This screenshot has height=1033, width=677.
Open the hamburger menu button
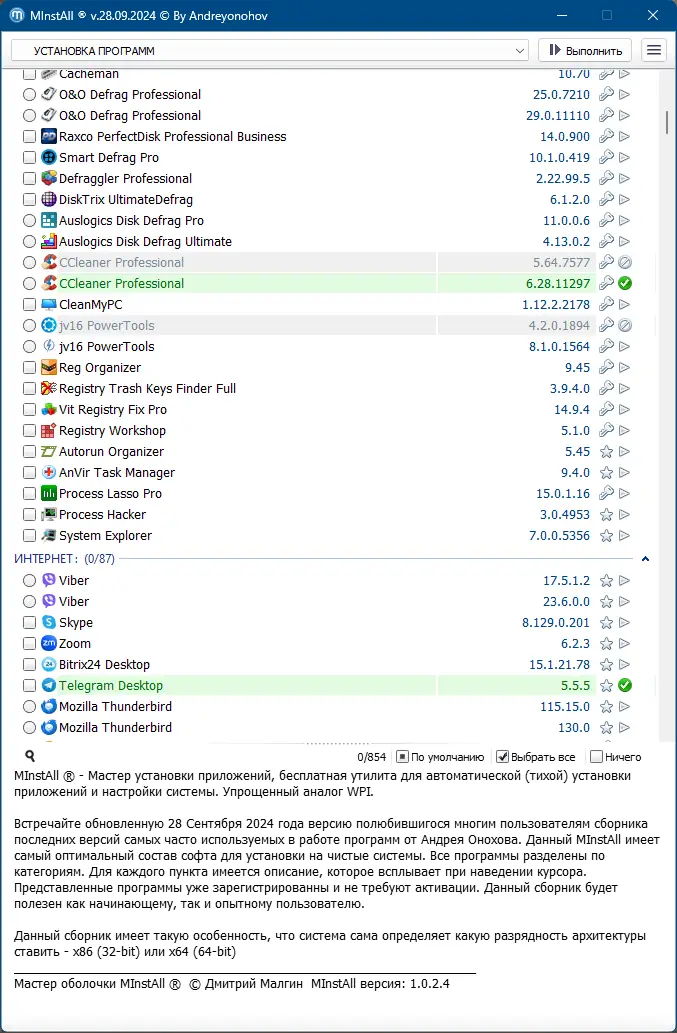[x=654, y=51]
